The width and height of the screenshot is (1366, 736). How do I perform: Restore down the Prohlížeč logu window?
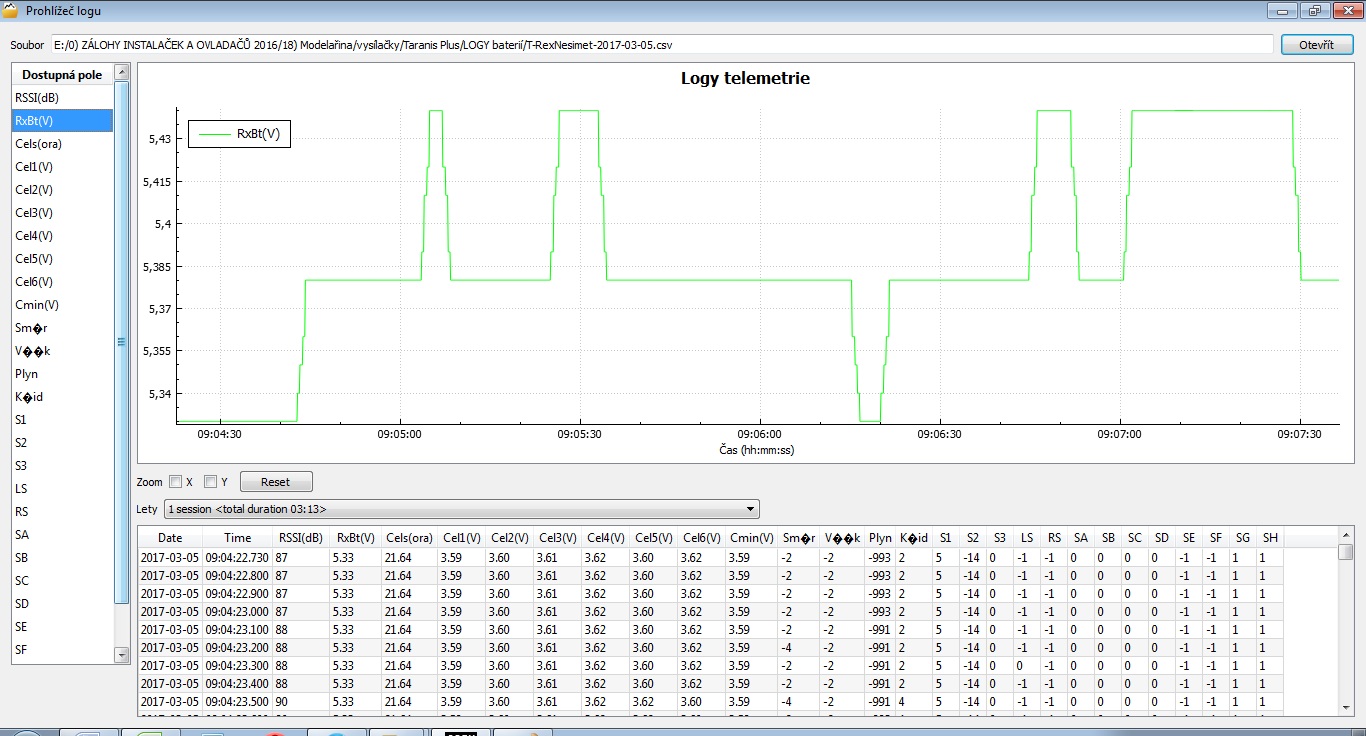click(1313, 11)
